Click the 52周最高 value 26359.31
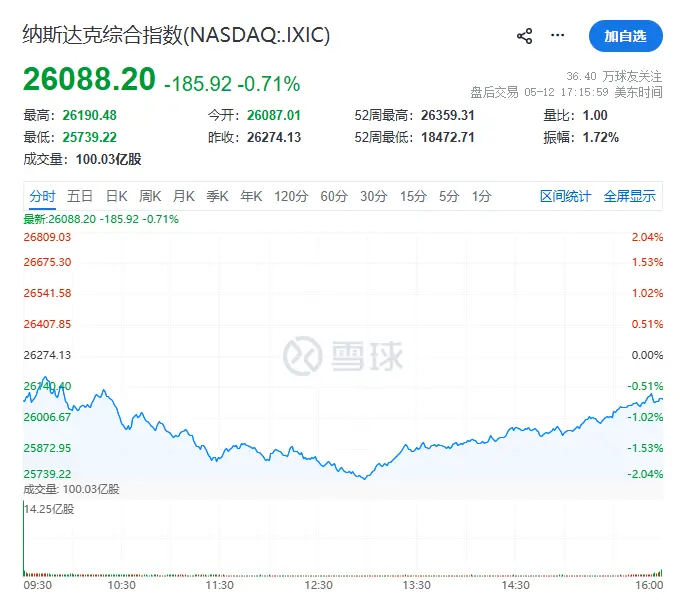680x603 pixels. (448, 115)
